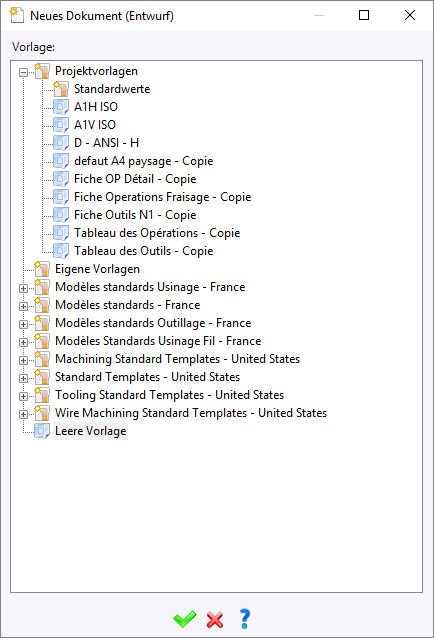Expand Modèles standards Usinage - France
Viewport: 434px width, 638px height.
(24, 288)
